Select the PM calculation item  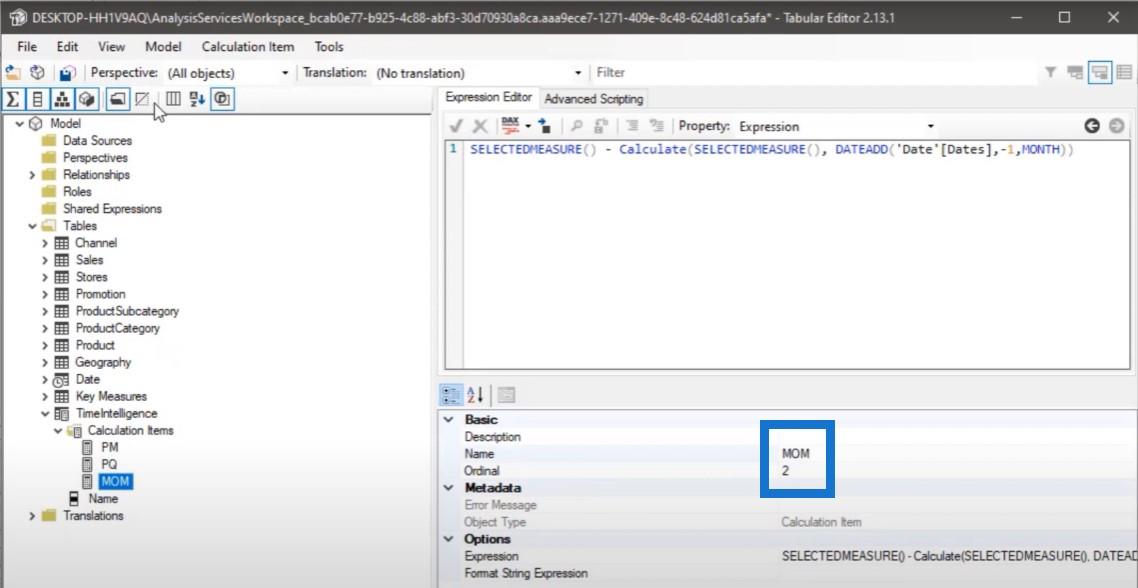pyautogui.click(x=110, y=447)
